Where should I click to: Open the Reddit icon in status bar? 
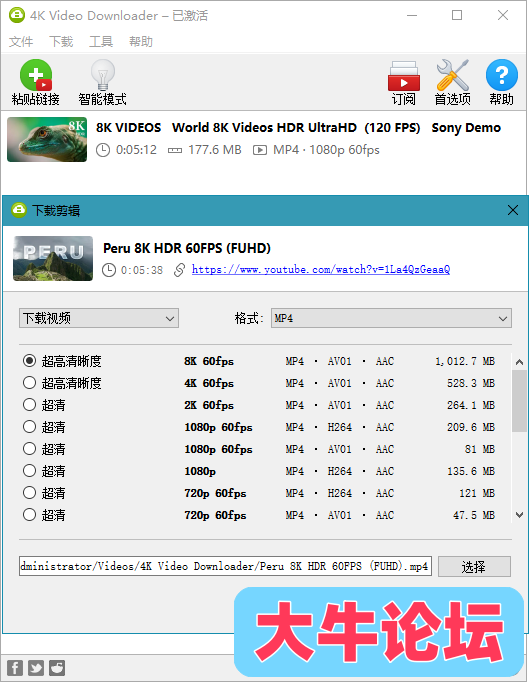pos(57,668)
